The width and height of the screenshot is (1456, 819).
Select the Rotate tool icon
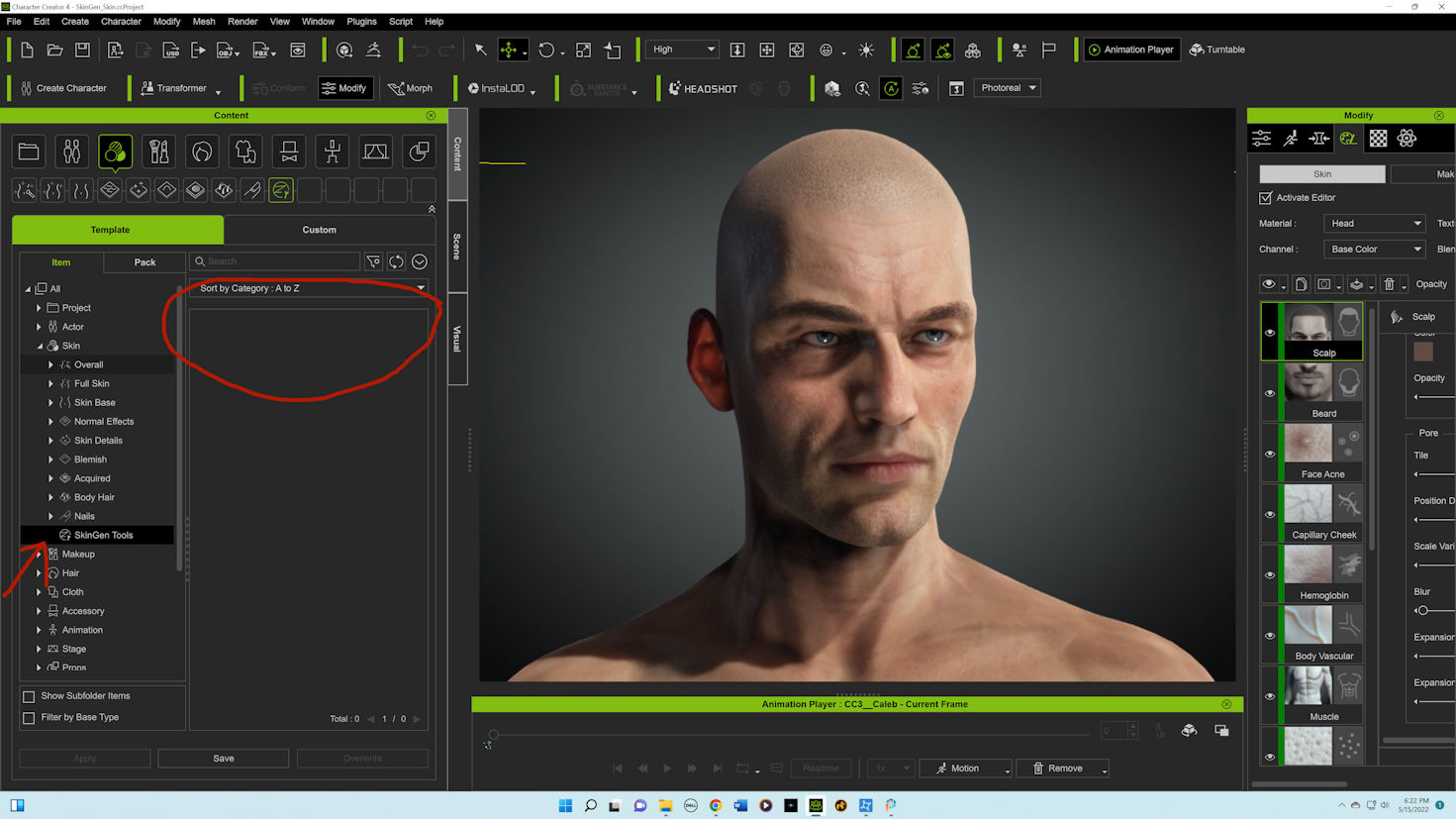(546, 50)
